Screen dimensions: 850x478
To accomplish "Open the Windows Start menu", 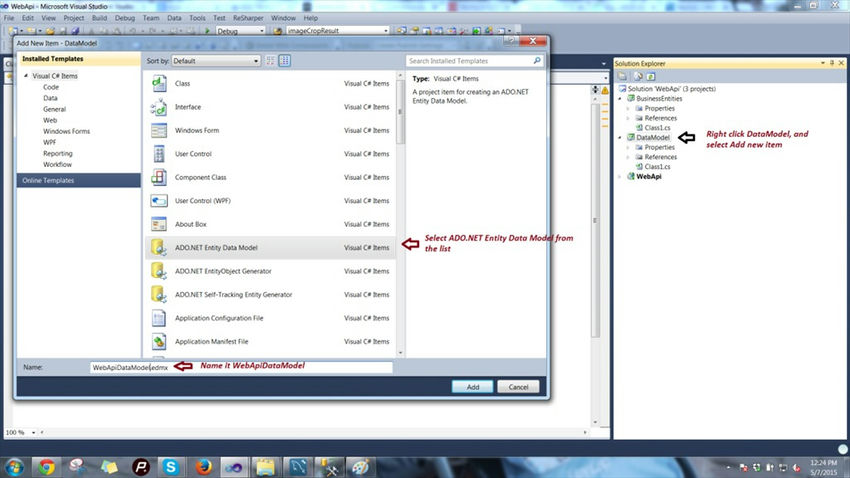I will (x=13, y=467).
